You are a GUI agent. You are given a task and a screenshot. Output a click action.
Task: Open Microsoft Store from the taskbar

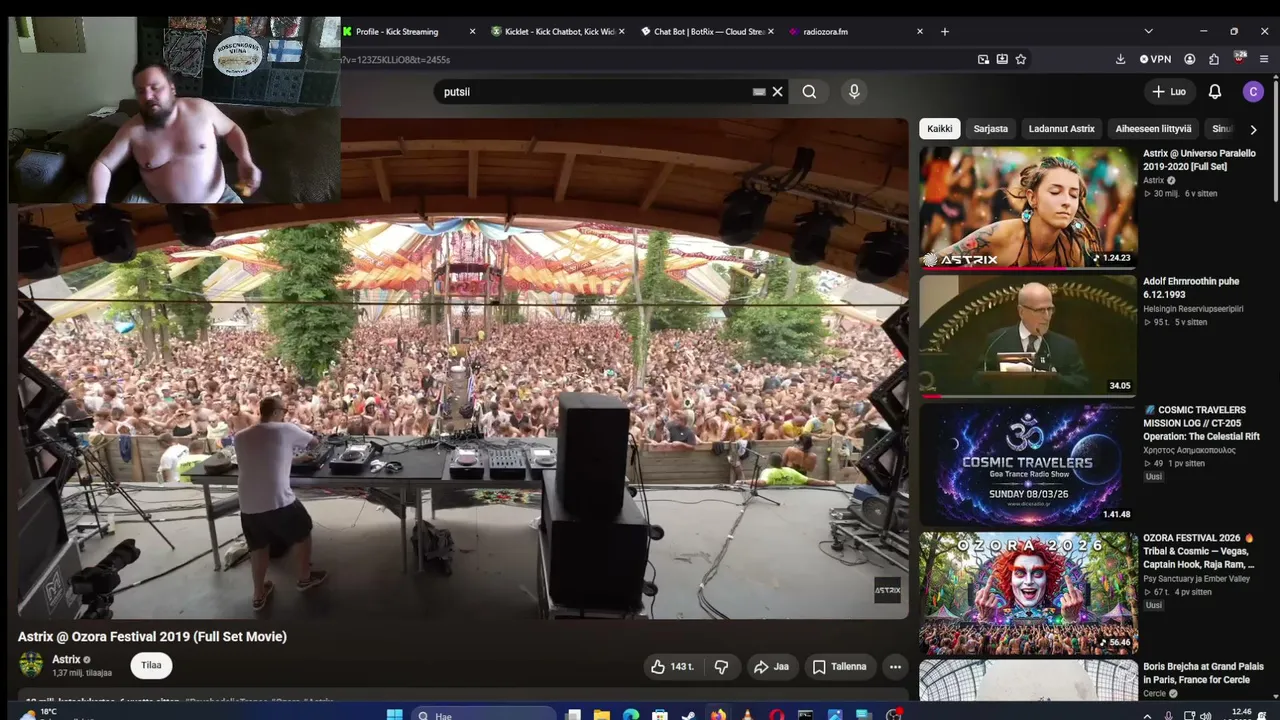click(x=660, y=715)
